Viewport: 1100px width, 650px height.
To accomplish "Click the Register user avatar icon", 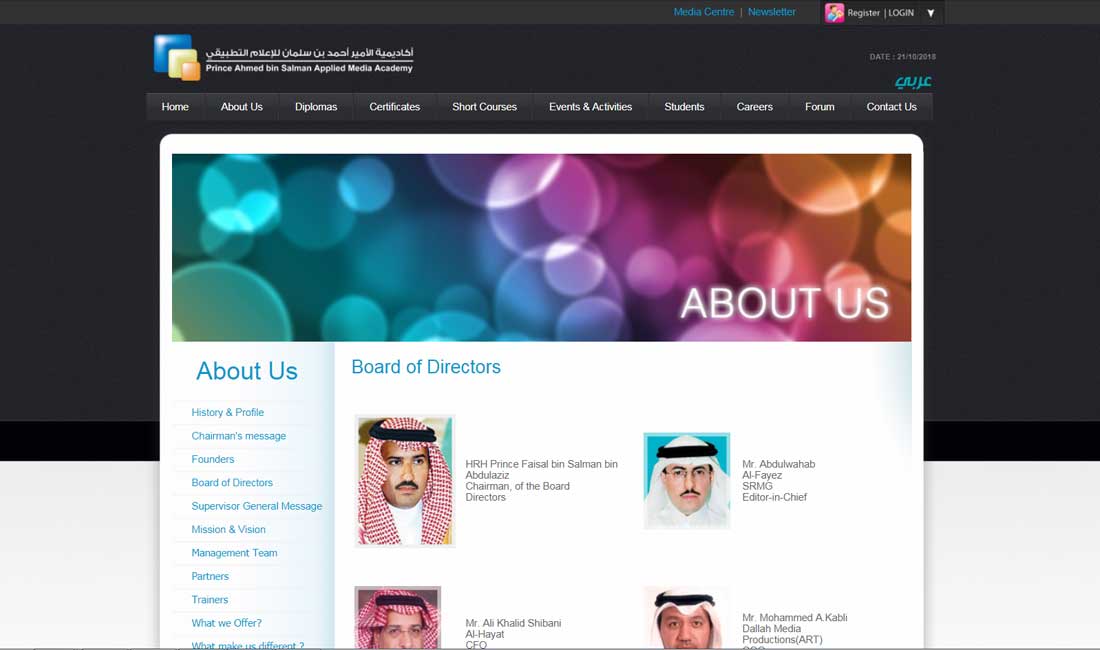I will 834,13.
